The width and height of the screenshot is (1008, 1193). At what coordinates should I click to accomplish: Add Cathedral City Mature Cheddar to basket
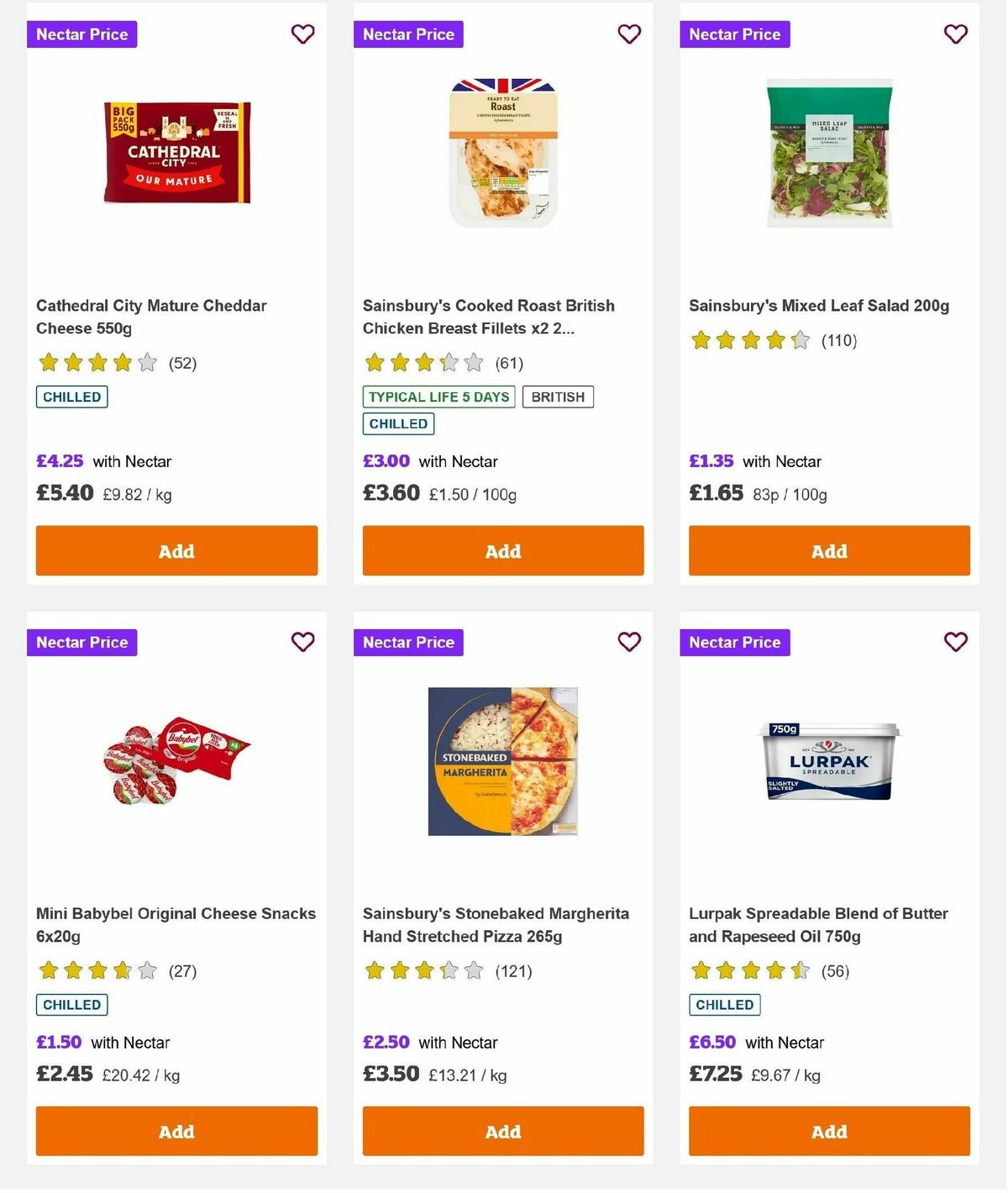coord(176,550)
